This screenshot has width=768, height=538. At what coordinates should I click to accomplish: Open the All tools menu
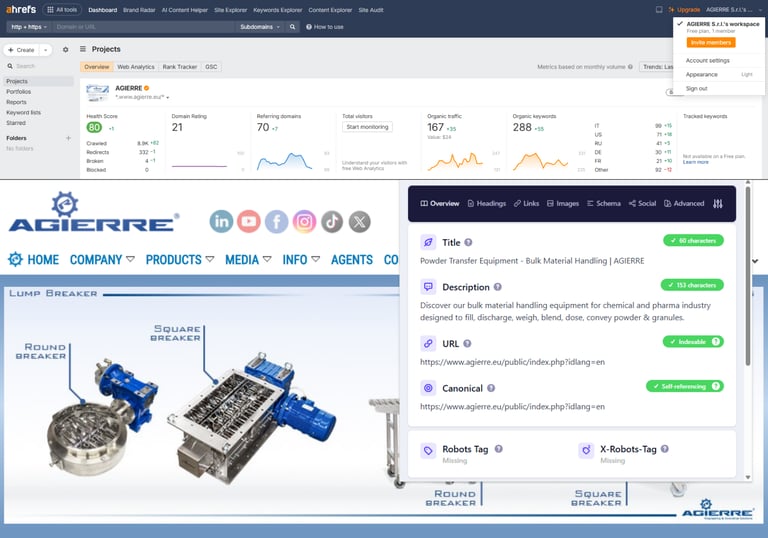click(x=62, y=9)
